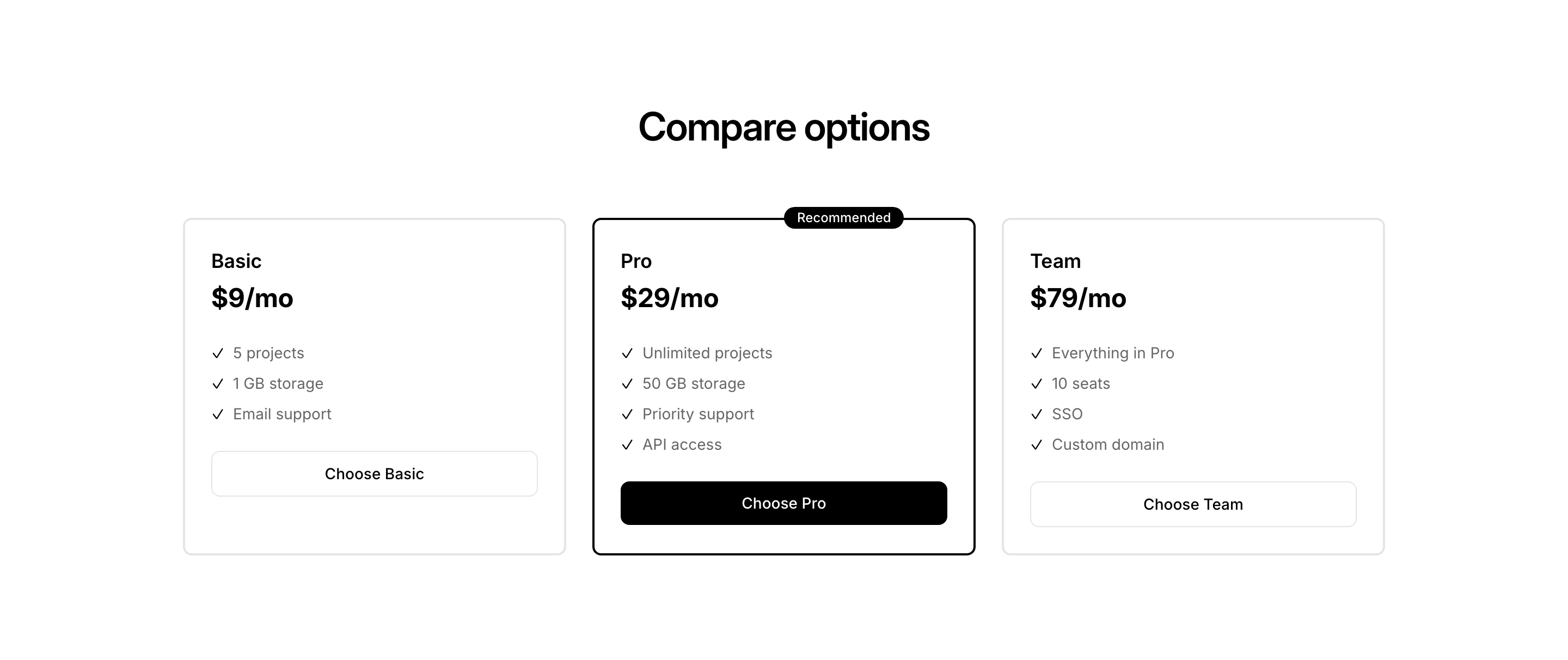Screen dimensions: 1568x660
Task: Click checkmark beside 10 seats
Action: (x=1037, y=384)
